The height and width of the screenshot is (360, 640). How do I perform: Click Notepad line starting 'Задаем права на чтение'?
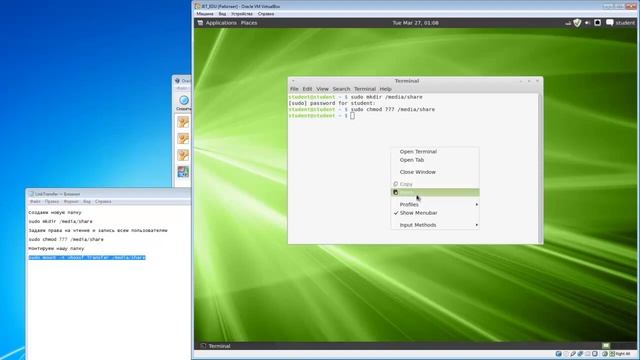click(x=98, y=231)
